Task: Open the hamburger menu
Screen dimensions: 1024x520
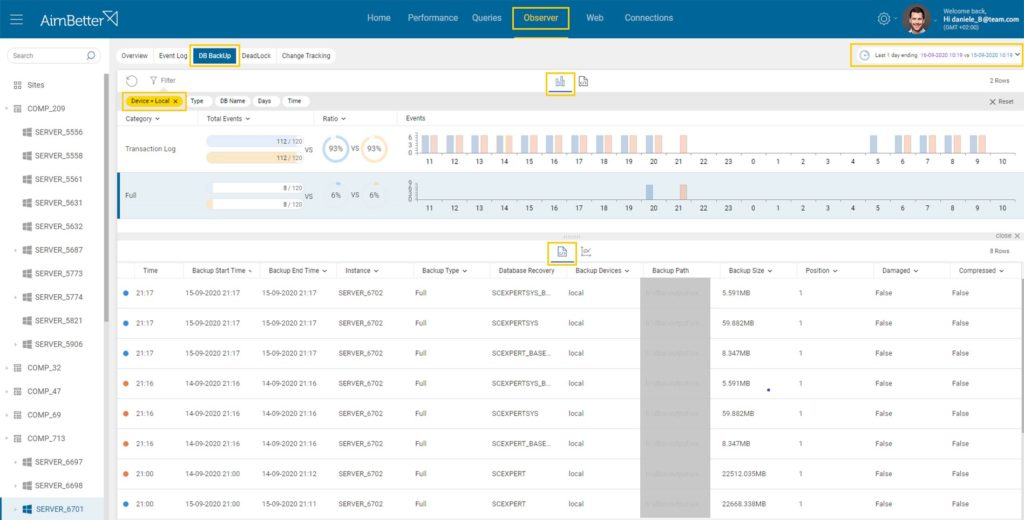Action: point(16,20)
